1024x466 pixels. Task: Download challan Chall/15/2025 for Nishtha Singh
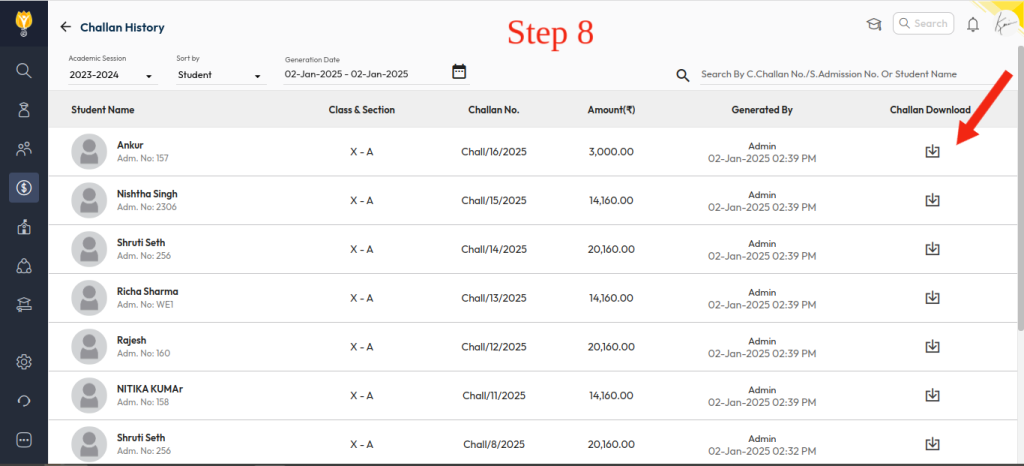tap(932, 200)
